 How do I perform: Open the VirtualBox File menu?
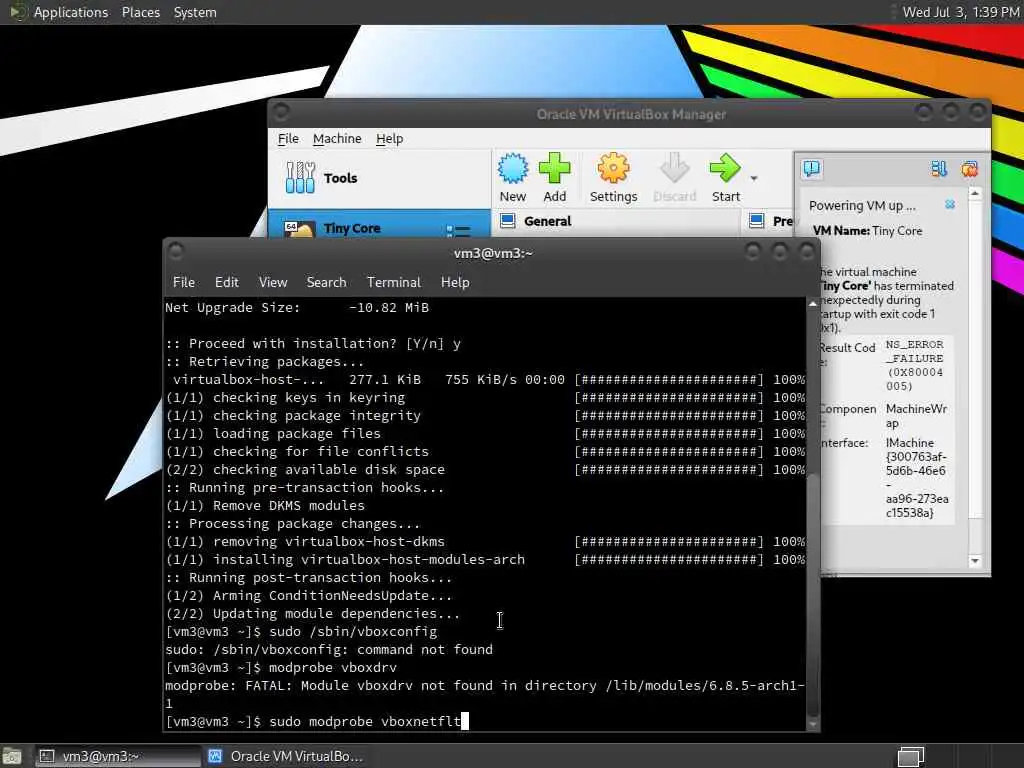288,138
